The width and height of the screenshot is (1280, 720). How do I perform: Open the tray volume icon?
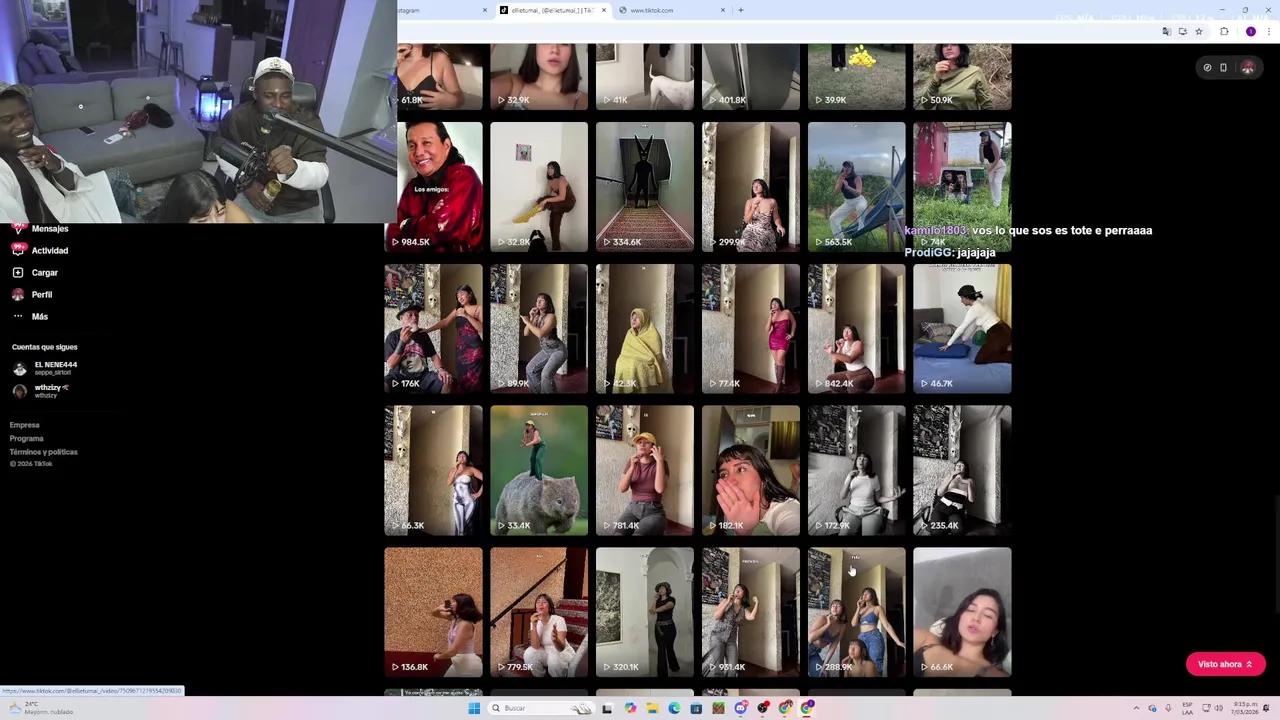(x=1218, y=708)
